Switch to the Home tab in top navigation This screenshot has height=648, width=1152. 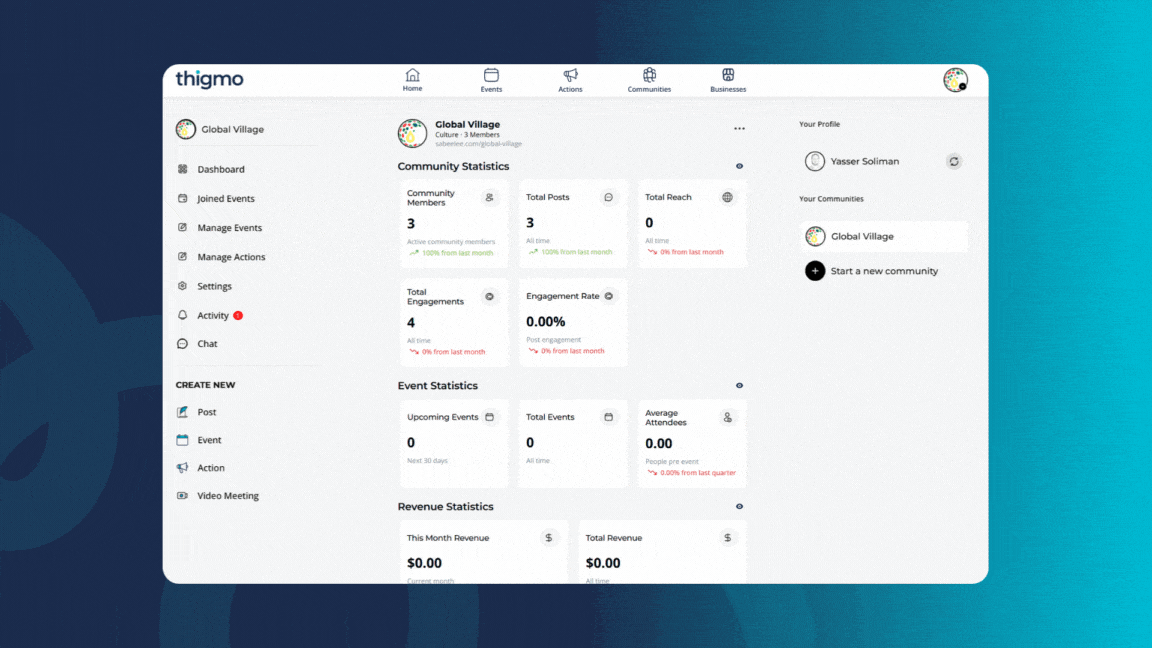[x=412, y=80]
